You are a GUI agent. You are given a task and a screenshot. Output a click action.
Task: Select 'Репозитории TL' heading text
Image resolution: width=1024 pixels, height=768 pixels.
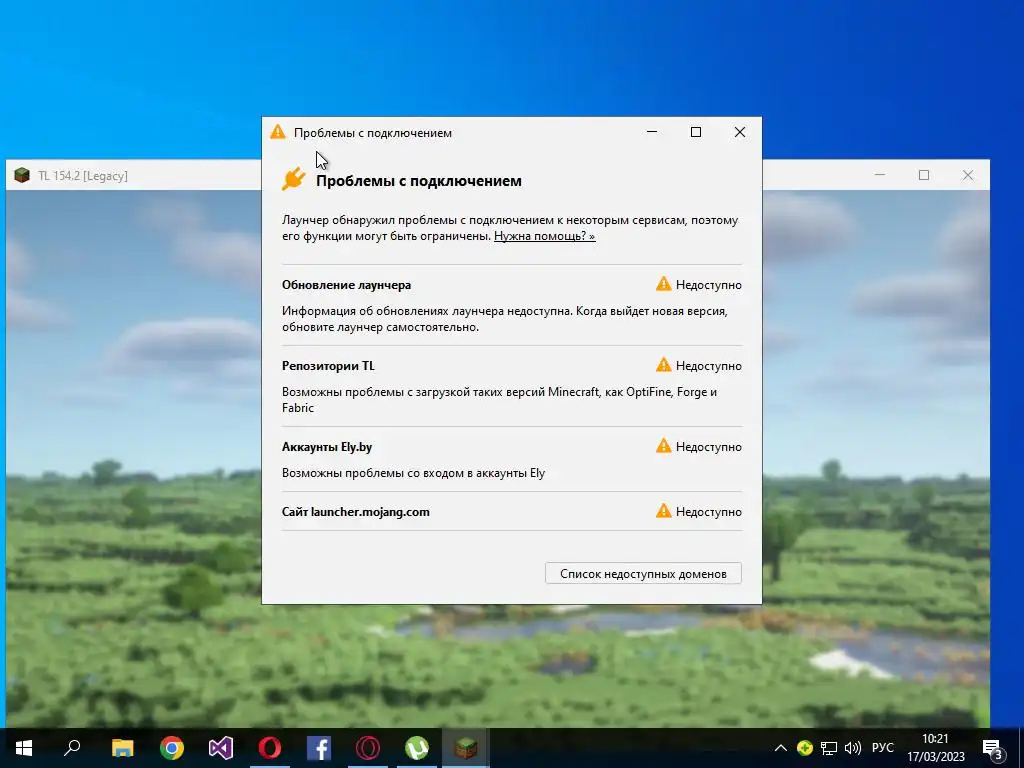point(328,366)
